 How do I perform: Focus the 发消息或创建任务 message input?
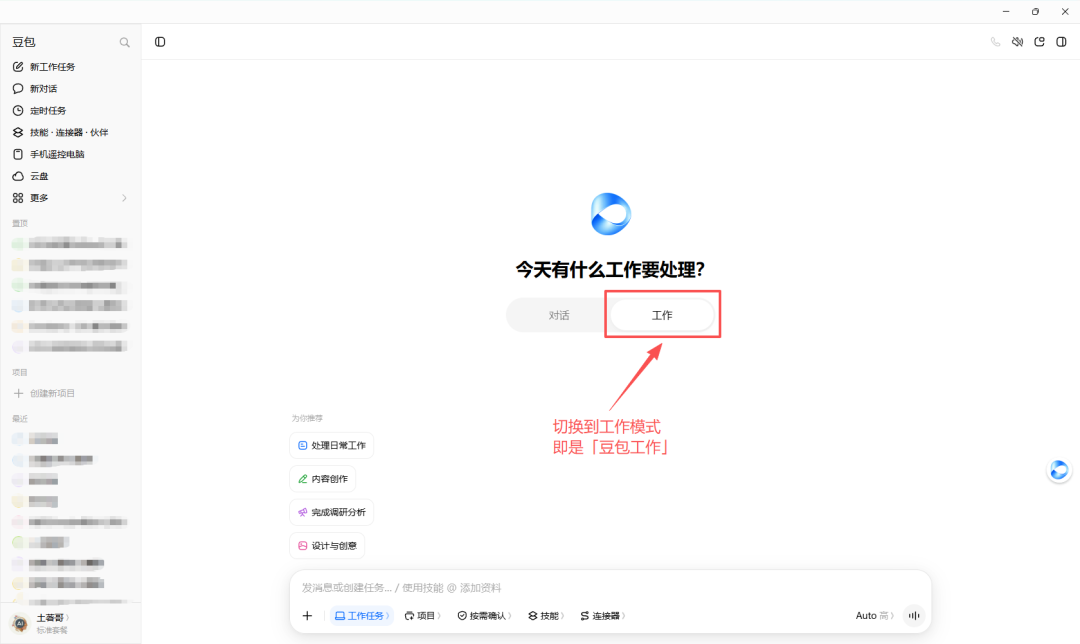(610, 588)
